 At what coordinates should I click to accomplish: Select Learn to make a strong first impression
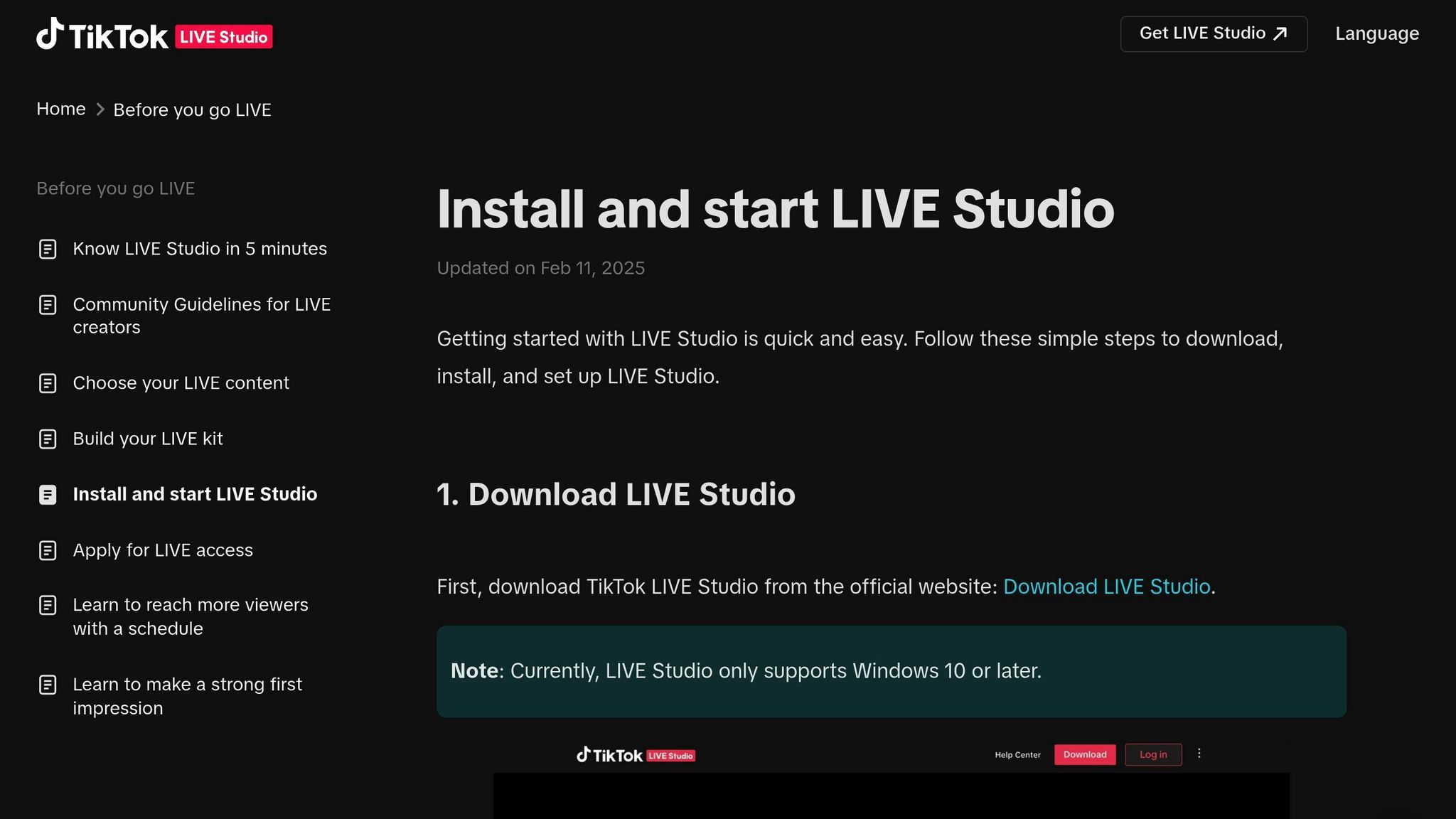tap(187, 696)
